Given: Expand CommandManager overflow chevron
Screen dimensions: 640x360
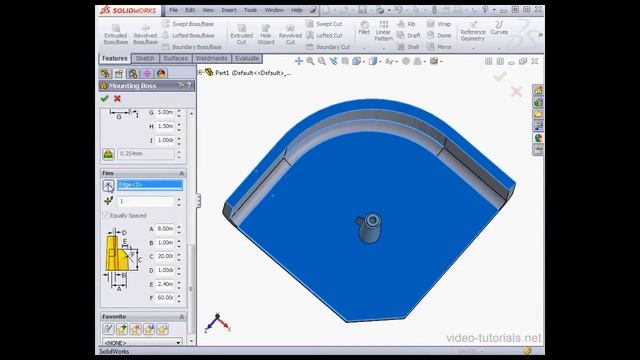Looking at the screenshot, I should [540, 35].
